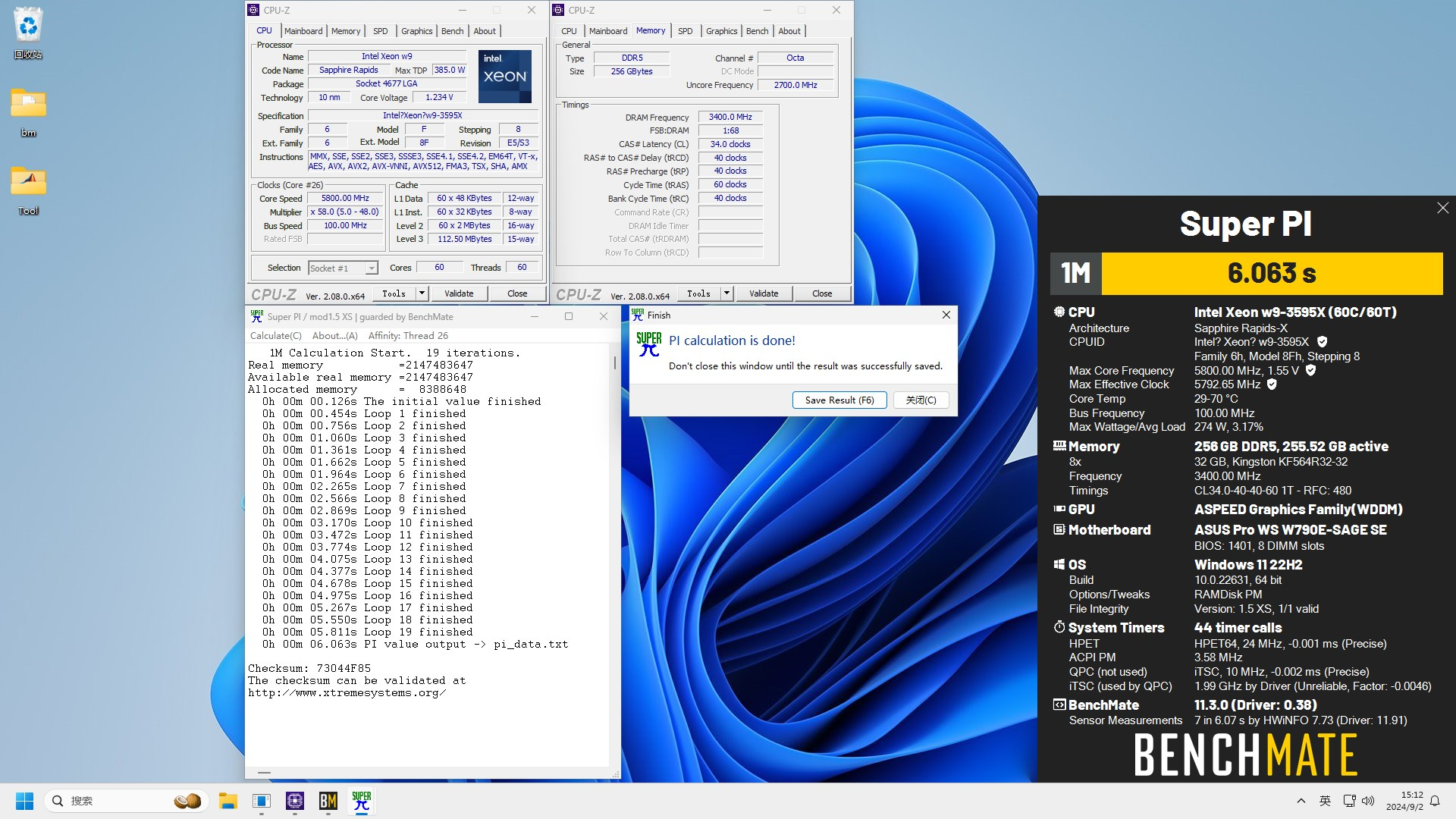Click the Max Effective Clock verified shield icon
This screenshot has width=1456, height=819.
(1272, 384)
